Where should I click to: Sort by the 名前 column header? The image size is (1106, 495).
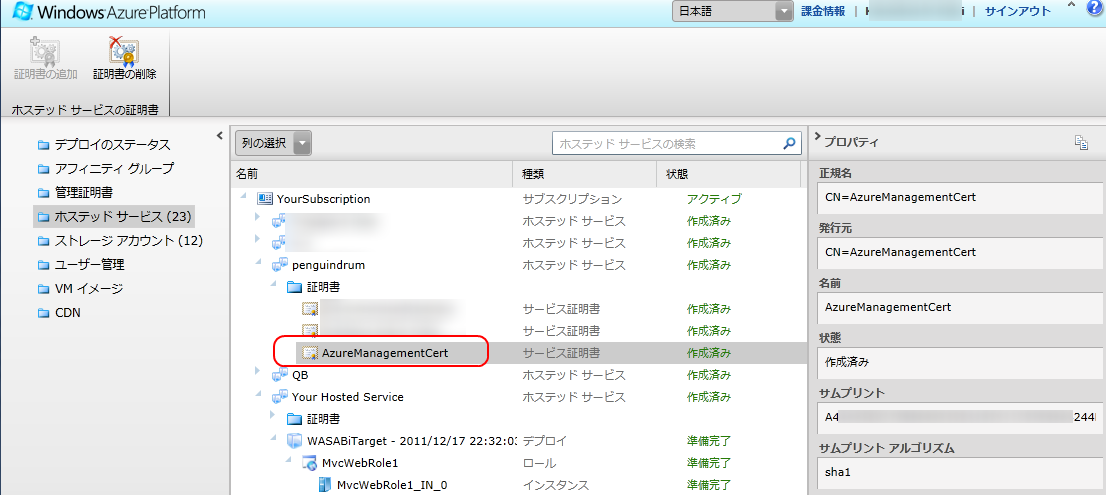[x=372, y=173]
